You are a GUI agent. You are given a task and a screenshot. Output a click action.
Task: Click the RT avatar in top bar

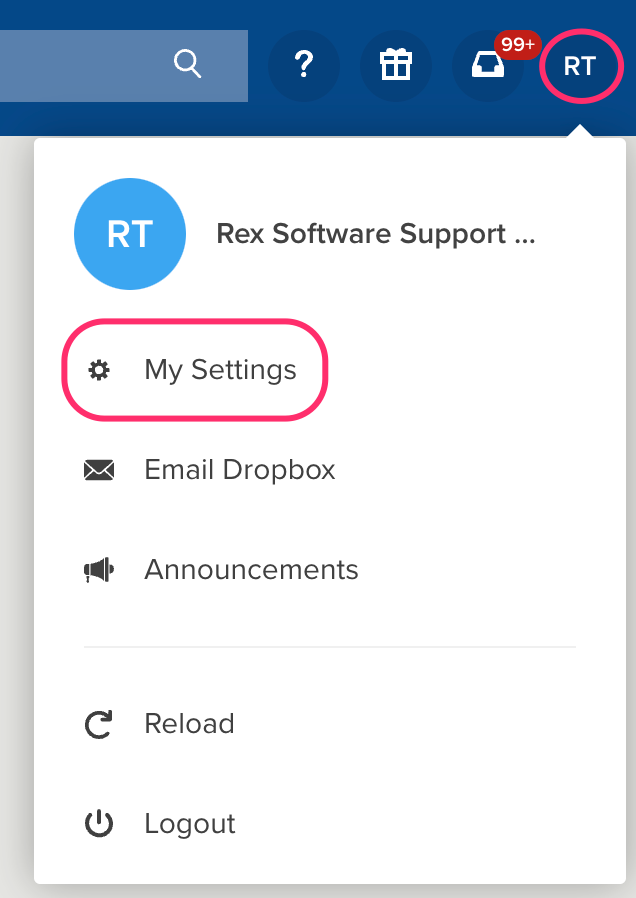[x=580, y=66]
